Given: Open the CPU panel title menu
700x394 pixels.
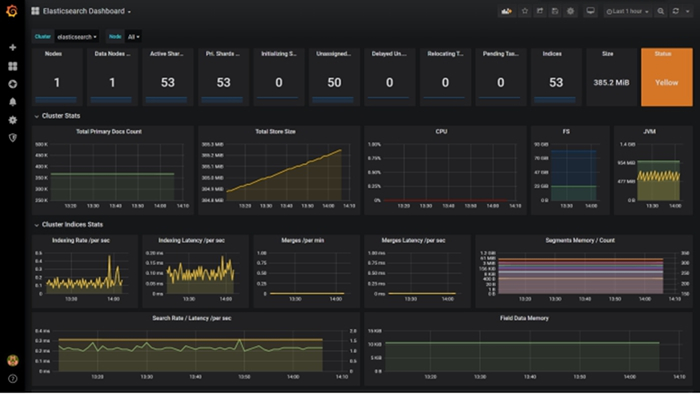Looking at the screenshot, I should [x=441, y=132].
